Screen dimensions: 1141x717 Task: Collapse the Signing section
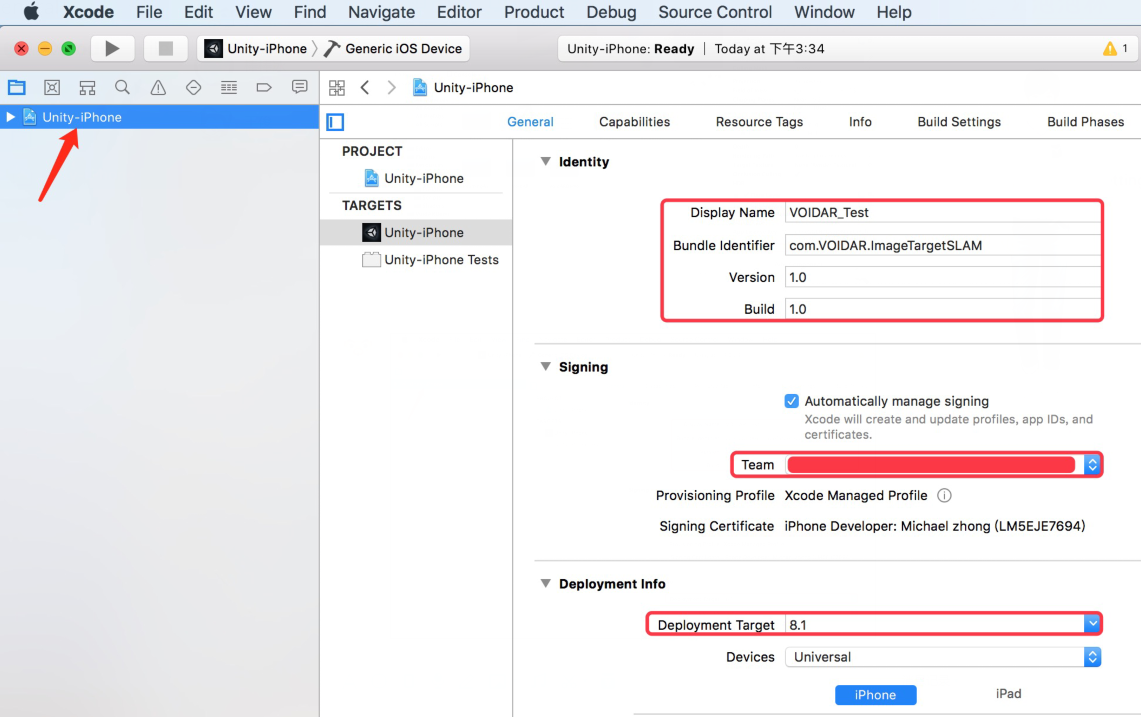545,367
